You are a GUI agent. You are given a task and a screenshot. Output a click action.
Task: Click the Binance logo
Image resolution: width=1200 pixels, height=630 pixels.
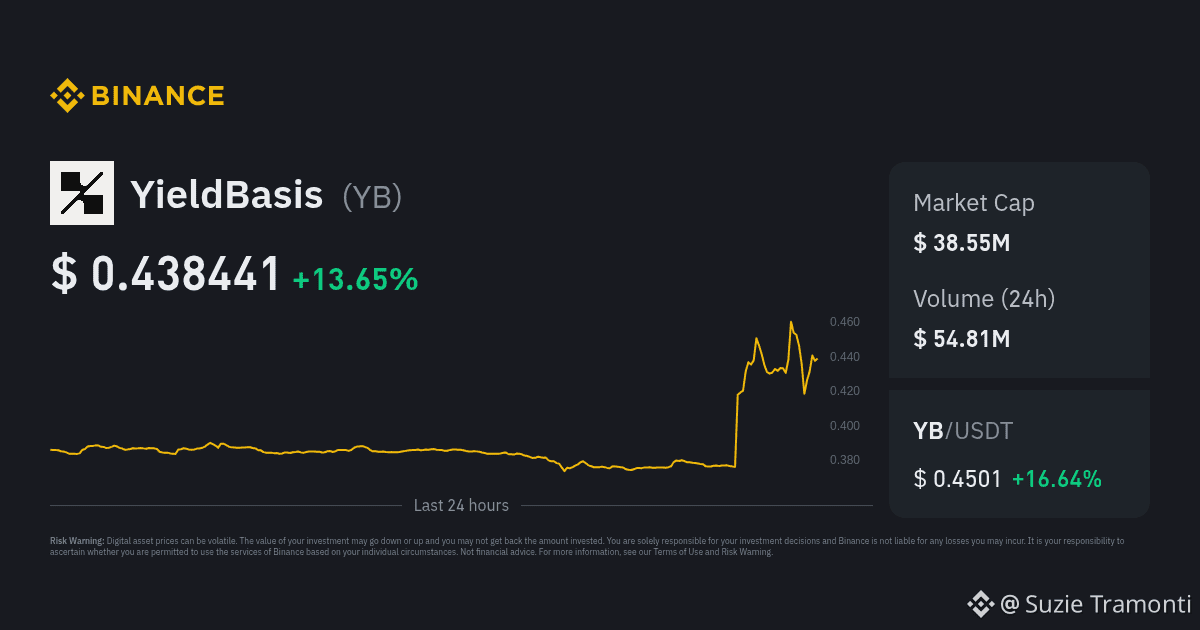[137, 96]
